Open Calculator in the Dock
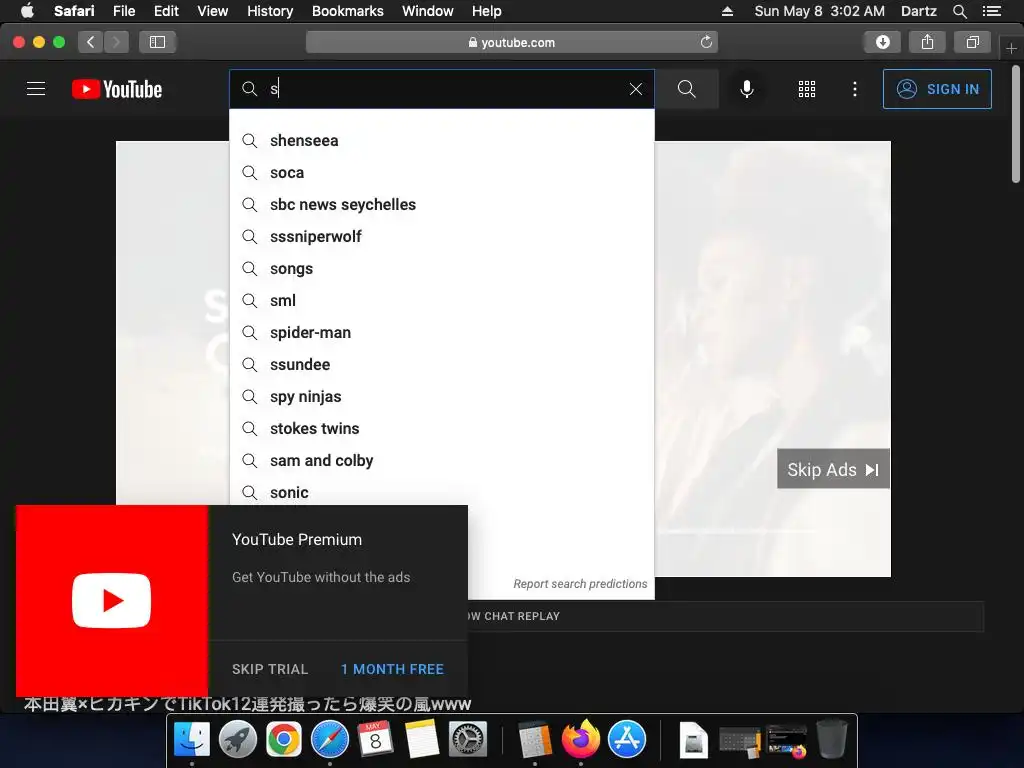Image resolution: width=1024 pixels, height=768 pixels. 535,739
